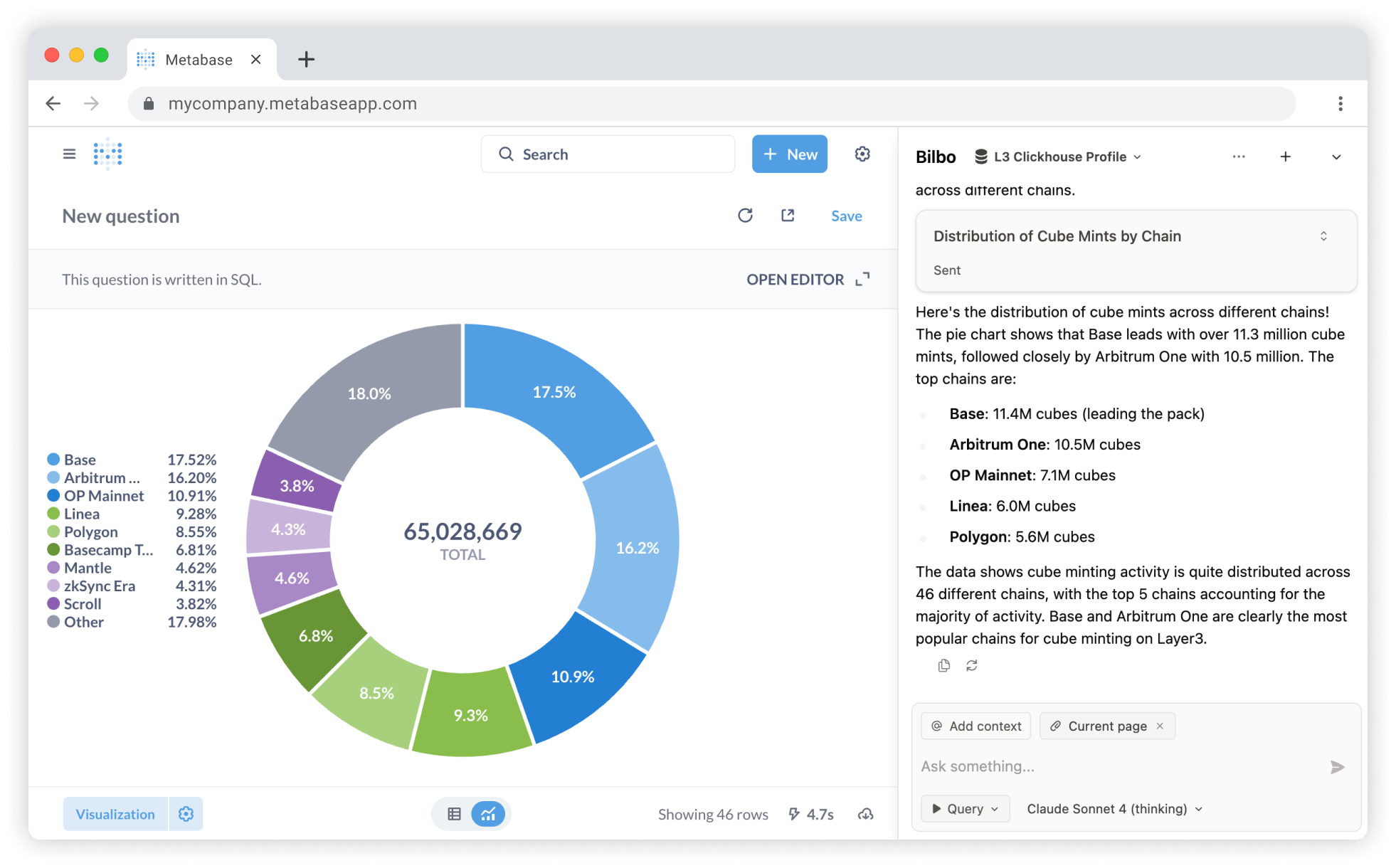Click the Metabase logo home icon

point(108,154)
